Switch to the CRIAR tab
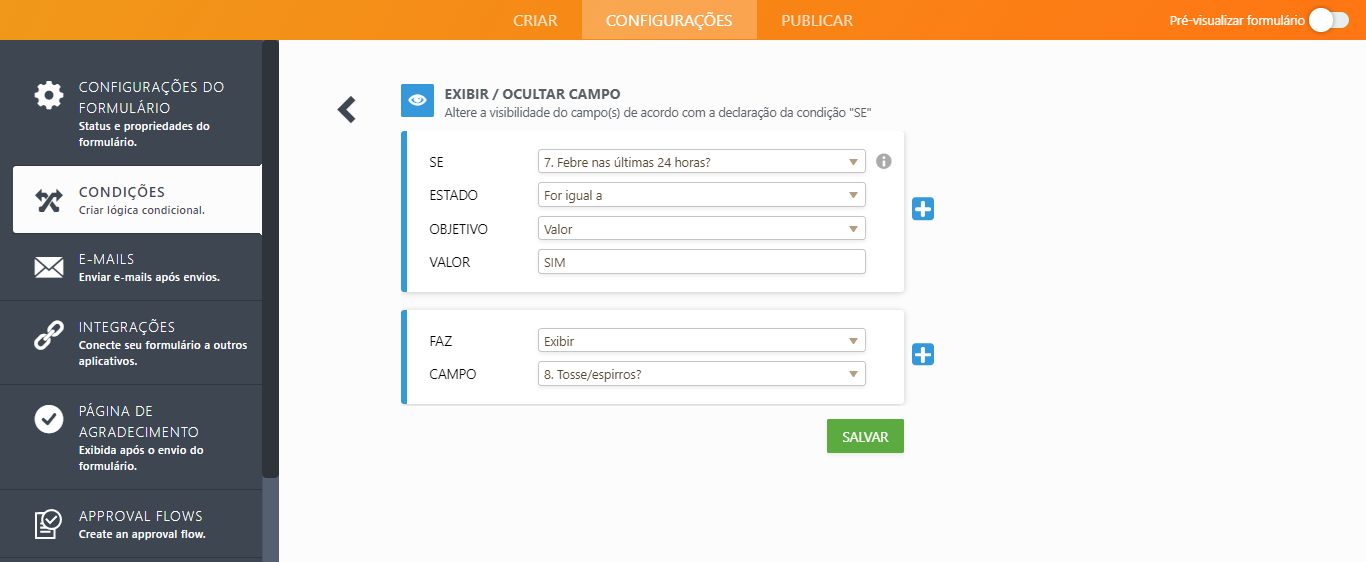Screen dimensions: 1366x562 pyautogui.click(x=535, y=20)
